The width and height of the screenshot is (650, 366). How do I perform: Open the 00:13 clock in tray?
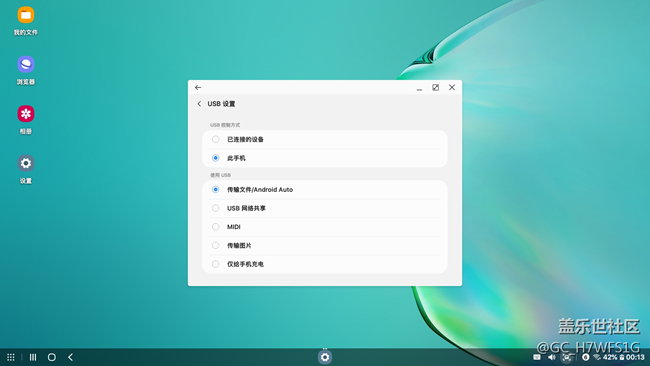coord(635,357)
